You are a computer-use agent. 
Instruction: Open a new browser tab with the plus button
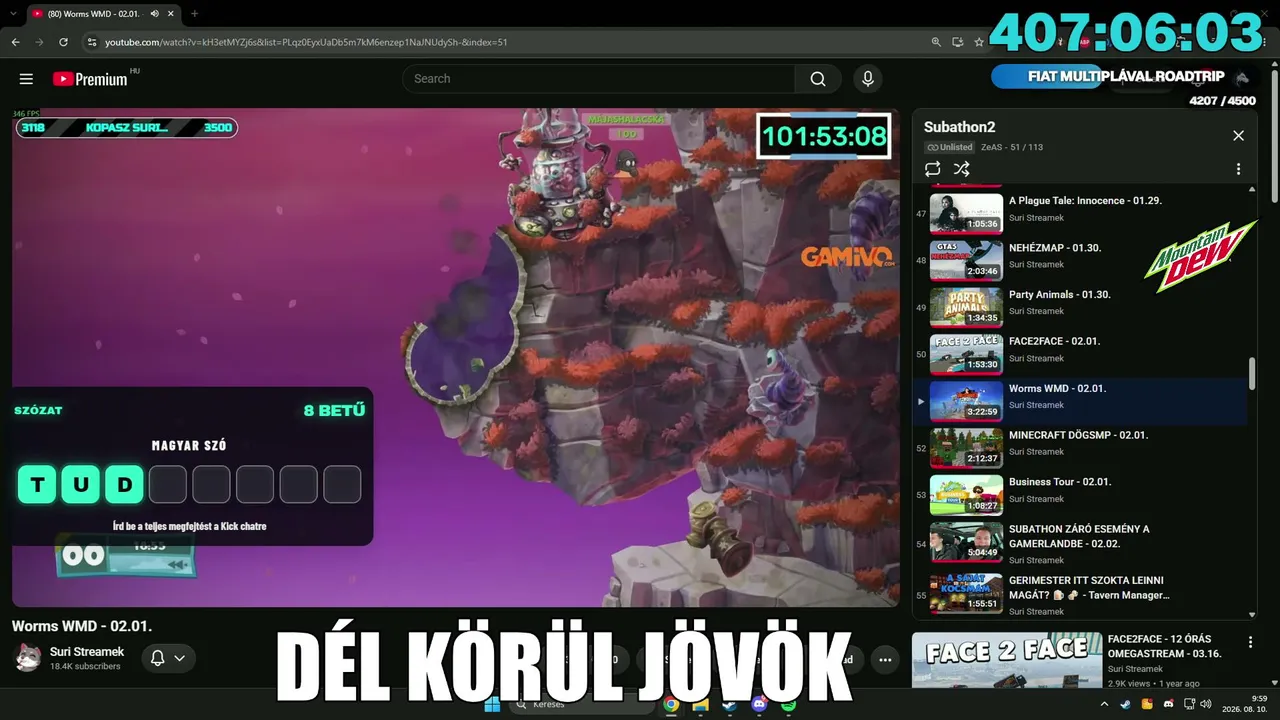194,14
